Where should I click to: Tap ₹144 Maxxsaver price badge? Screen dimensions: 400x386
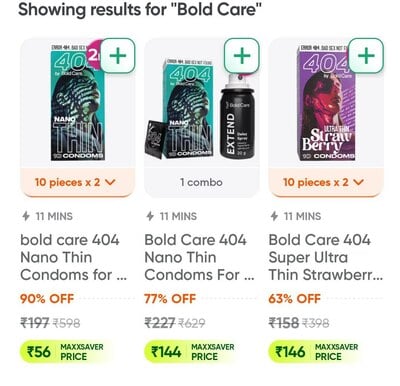coord(191,352)
